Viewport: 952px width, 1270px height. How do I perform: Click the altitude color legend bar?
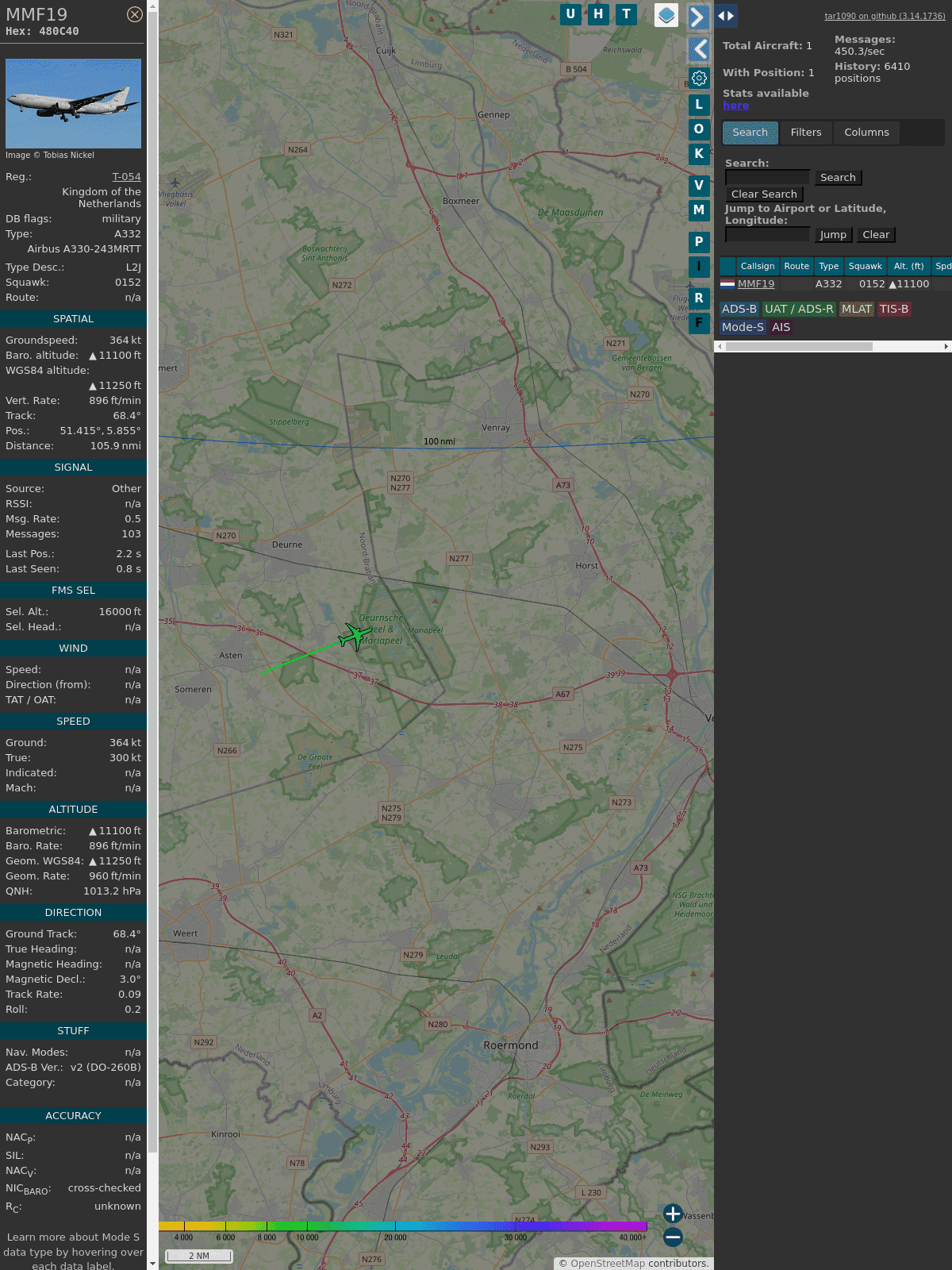[x=403, y=1226]
